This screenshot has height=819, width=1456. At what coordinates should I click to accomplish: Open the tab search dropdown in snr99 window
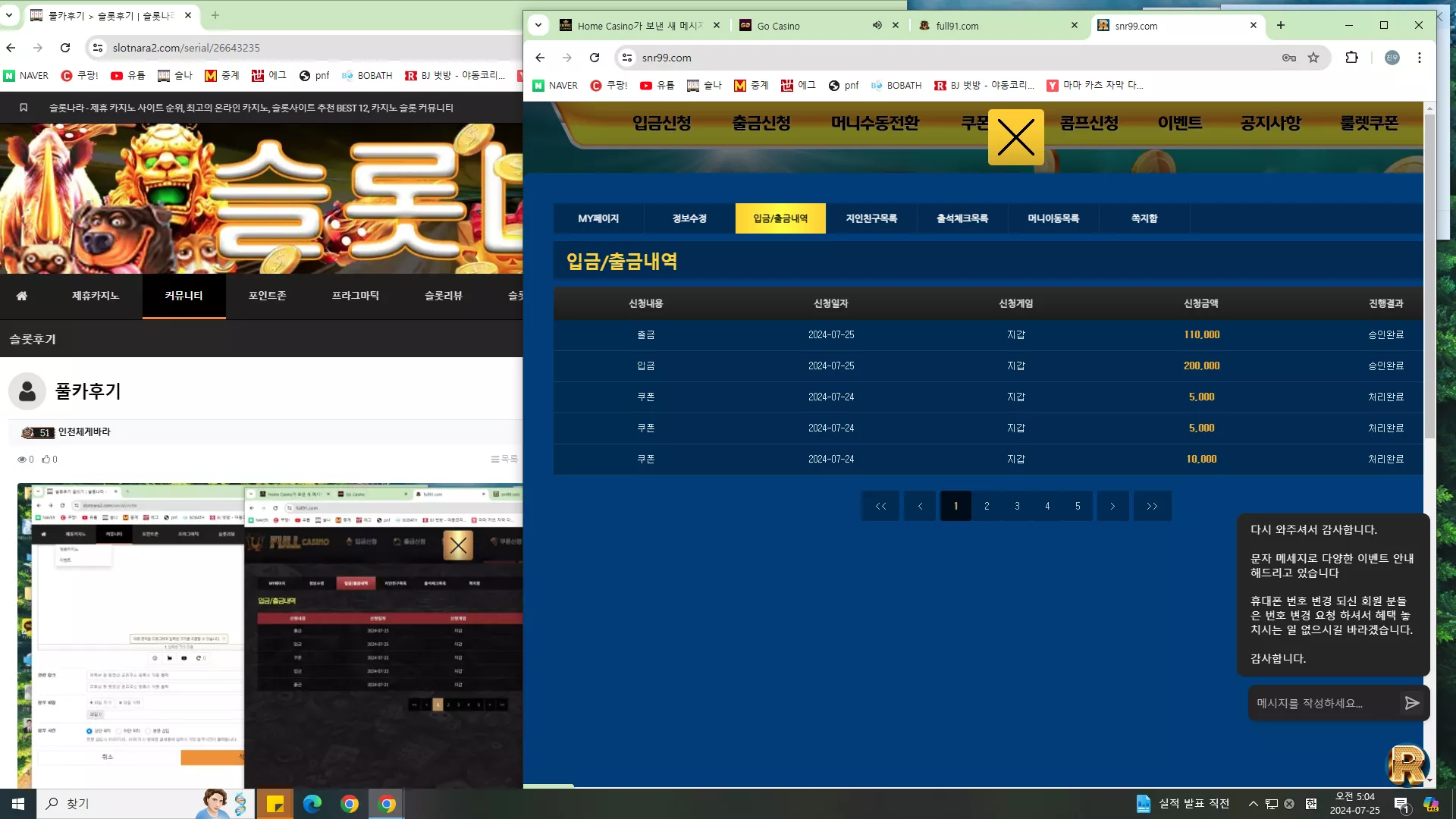coord(538,25)
